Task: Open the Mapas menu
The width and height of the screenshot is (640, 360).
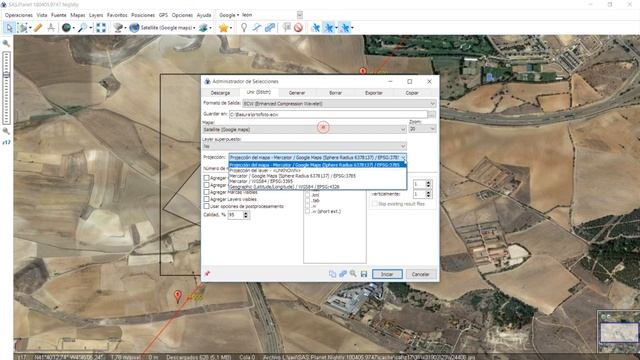Action: coord(78,15)
